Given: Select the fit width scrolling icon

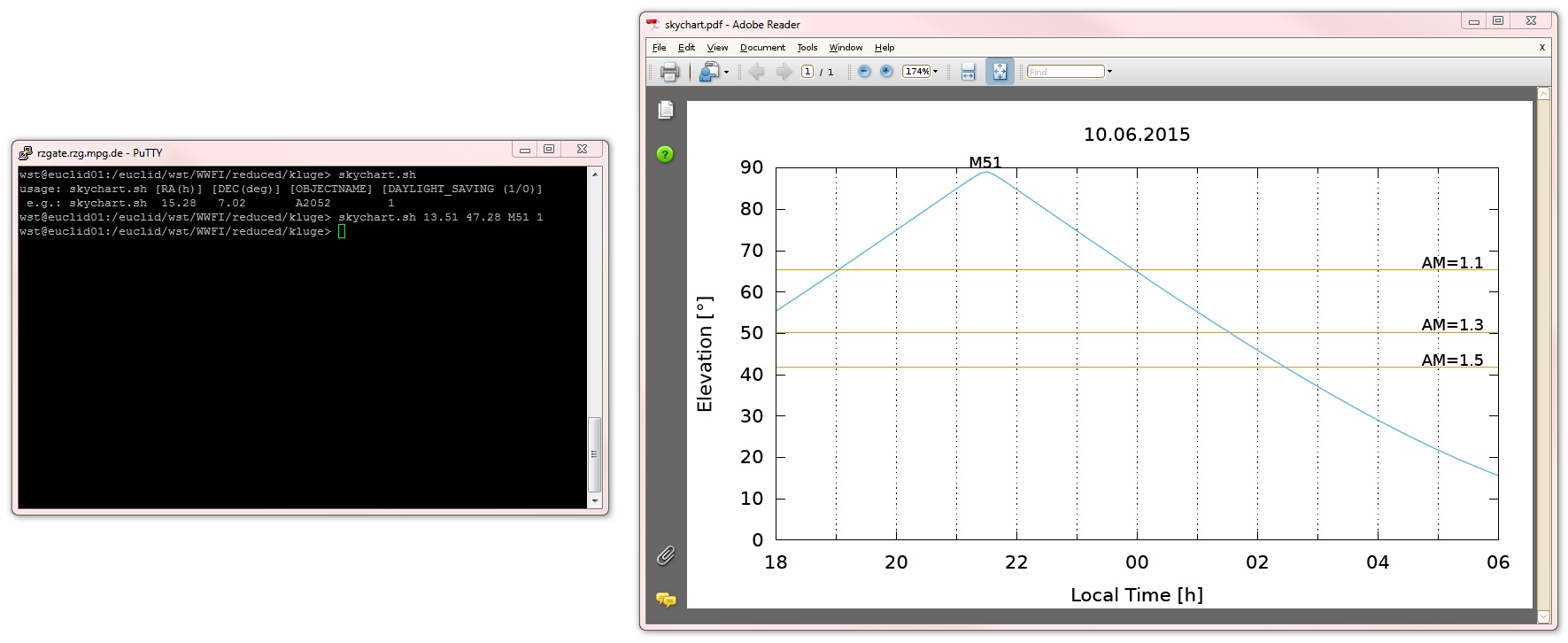Looking at the screenshot, I should coord(968,72).
